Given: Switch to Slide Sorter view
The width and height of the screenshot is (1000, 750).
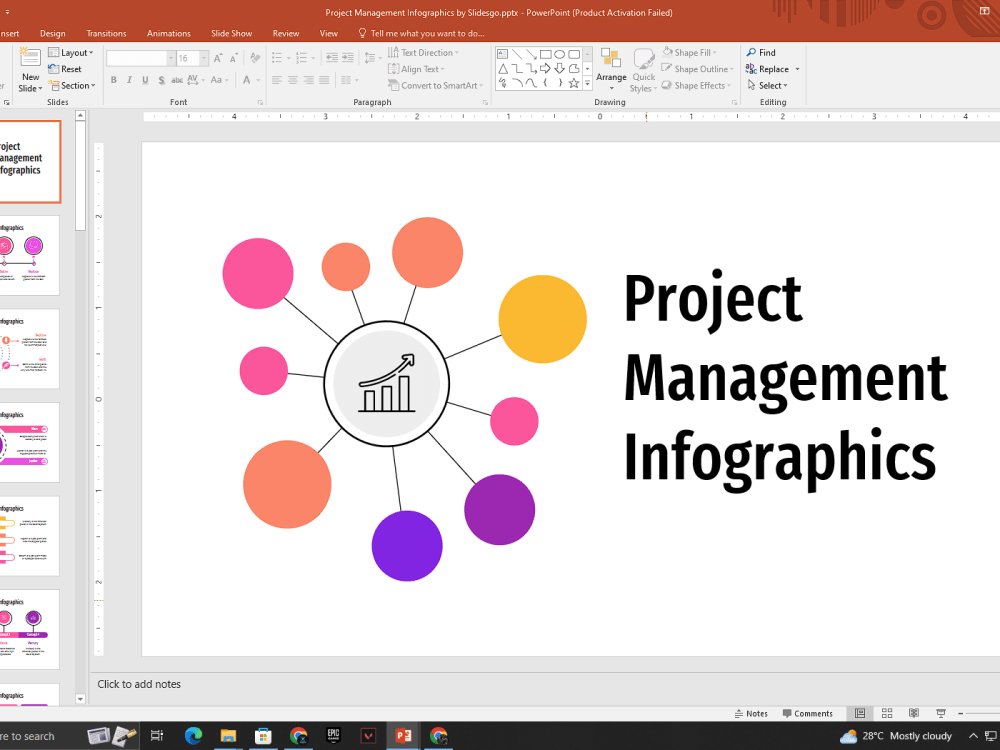Looking at the screenshot, I should [887, 713].
